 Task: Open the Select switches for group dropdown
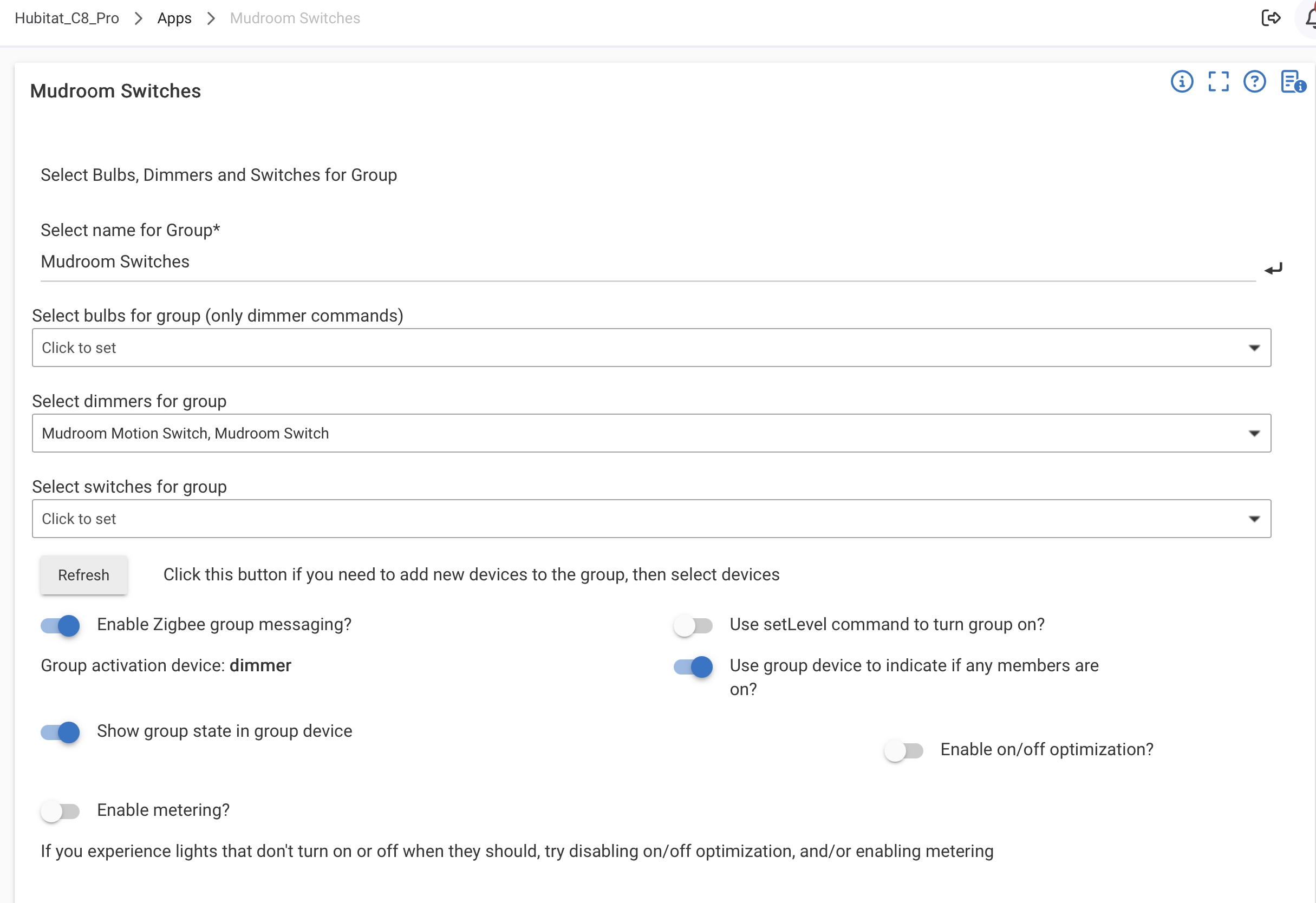pos(651,519)
